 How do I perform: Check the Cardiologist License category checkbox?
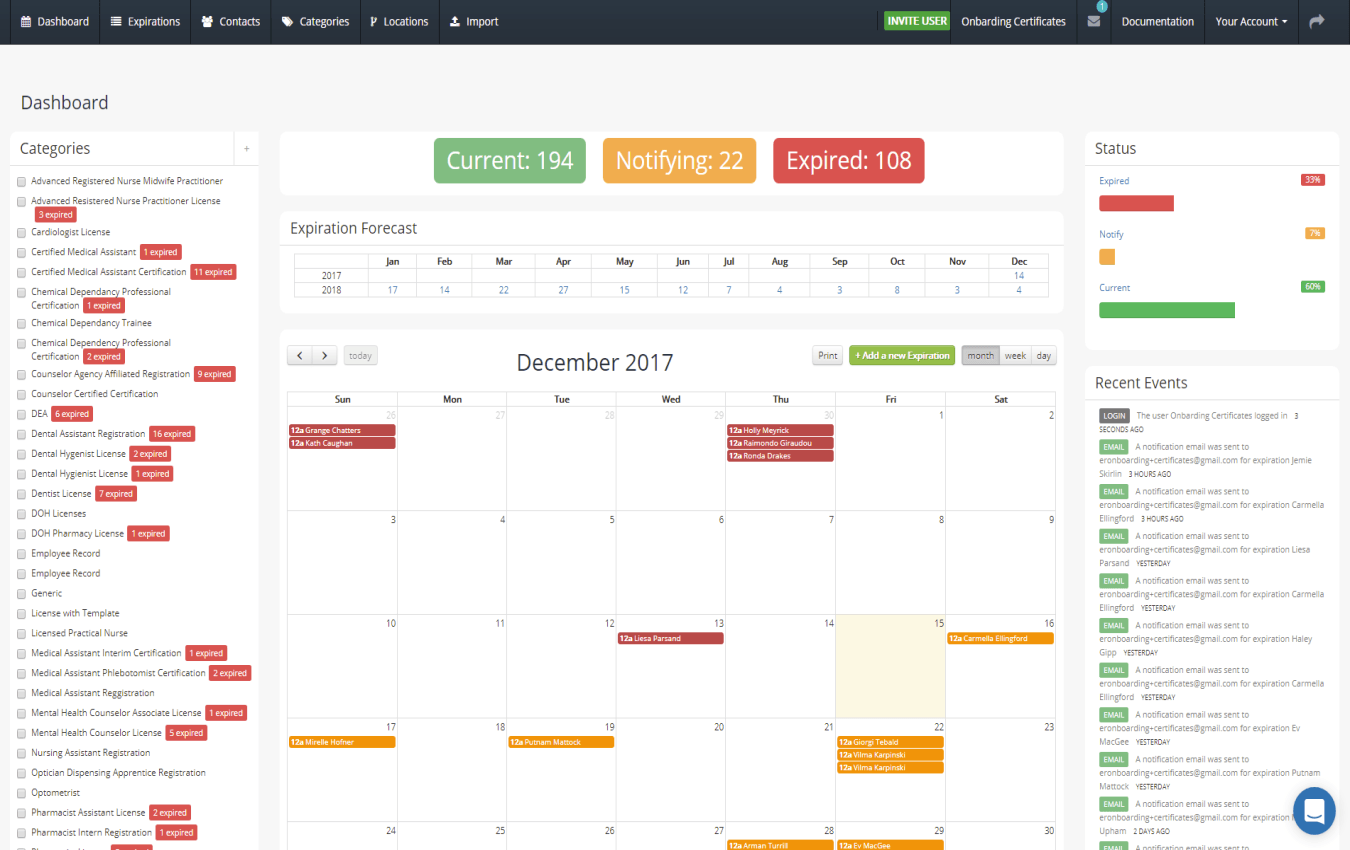pyautogui.click(x=21, y=232)
